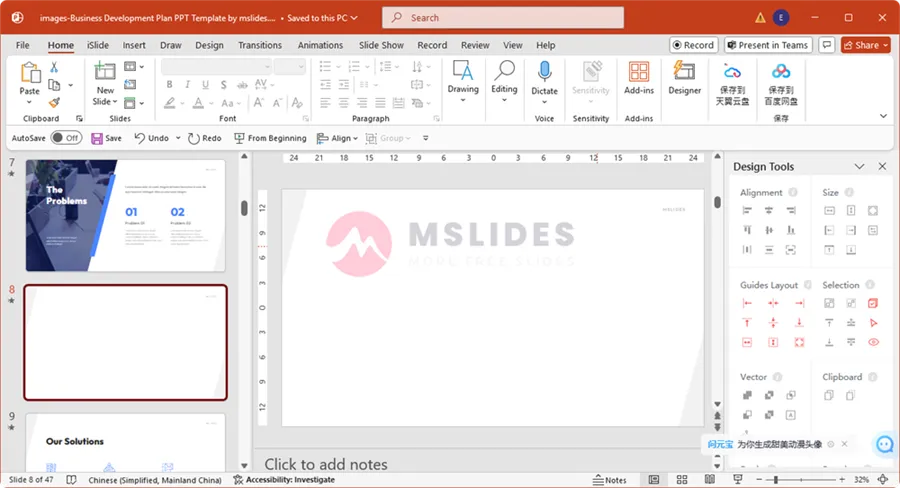Open the Designer tool
The image size is (900, 488).
pos(684,72)
